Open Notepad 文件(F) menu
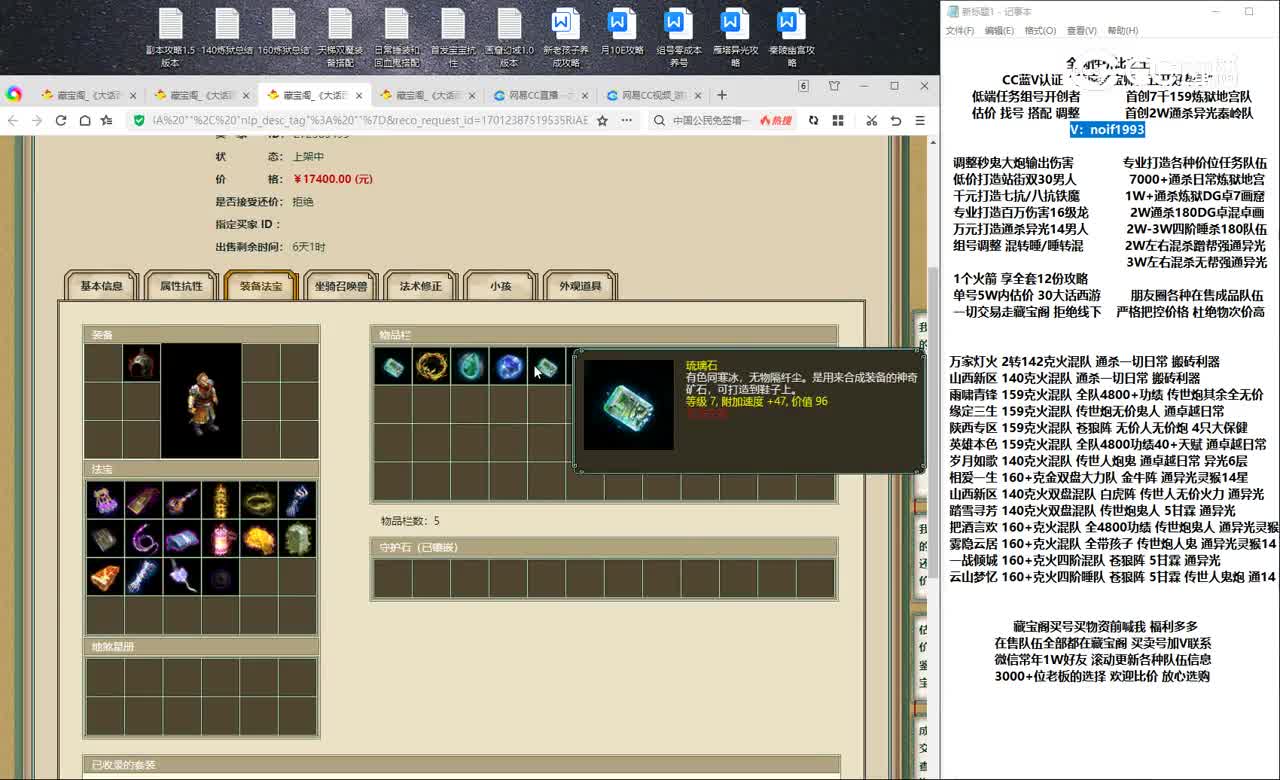The image size is (1280, 780). coord(960,31)
